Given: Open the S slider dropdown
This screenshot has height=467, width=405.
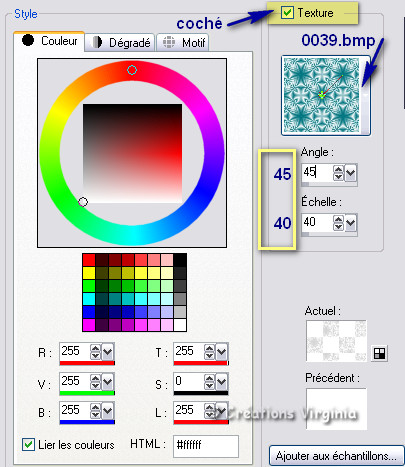Looking at the screenshot, I should [222, 381].
